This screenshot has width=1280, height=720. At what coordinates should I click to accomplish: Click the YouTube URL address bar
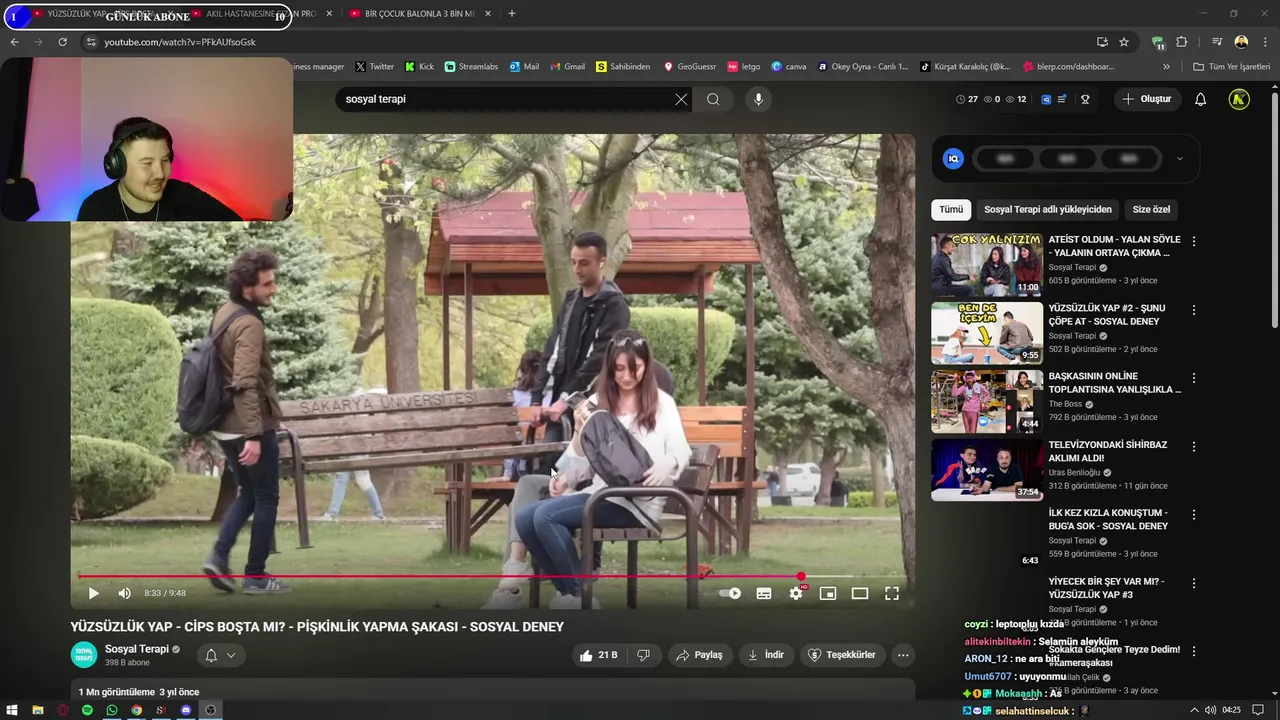(590, 42)
